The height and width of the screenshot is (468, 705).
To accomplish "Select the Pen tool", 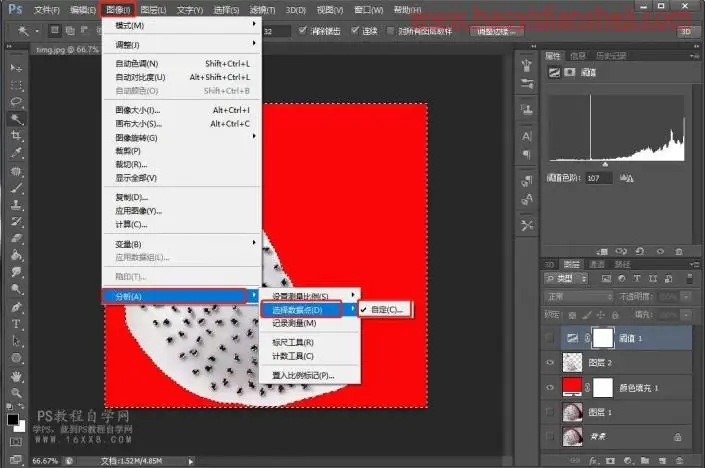I will (x=16, y=308).
